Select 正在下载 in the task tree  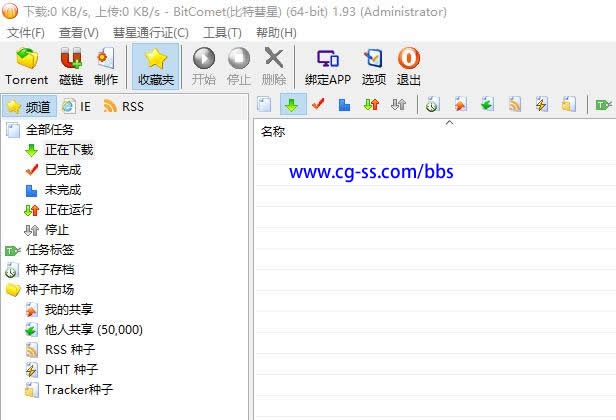pos(68,150)
